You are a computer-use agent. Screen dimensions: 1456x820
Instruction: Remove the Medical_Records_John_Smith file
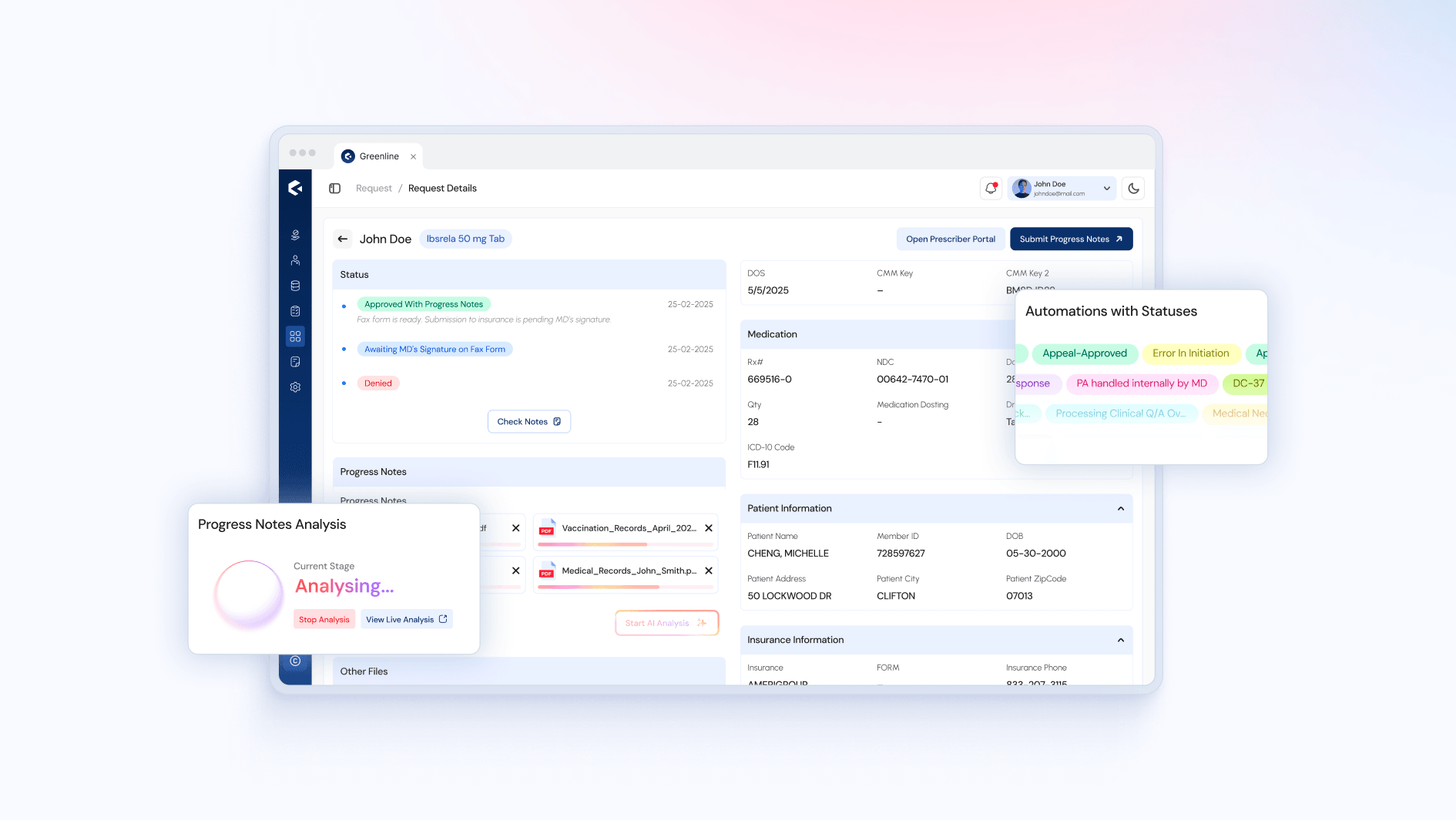pyautogui.click(x=709, y=571)
